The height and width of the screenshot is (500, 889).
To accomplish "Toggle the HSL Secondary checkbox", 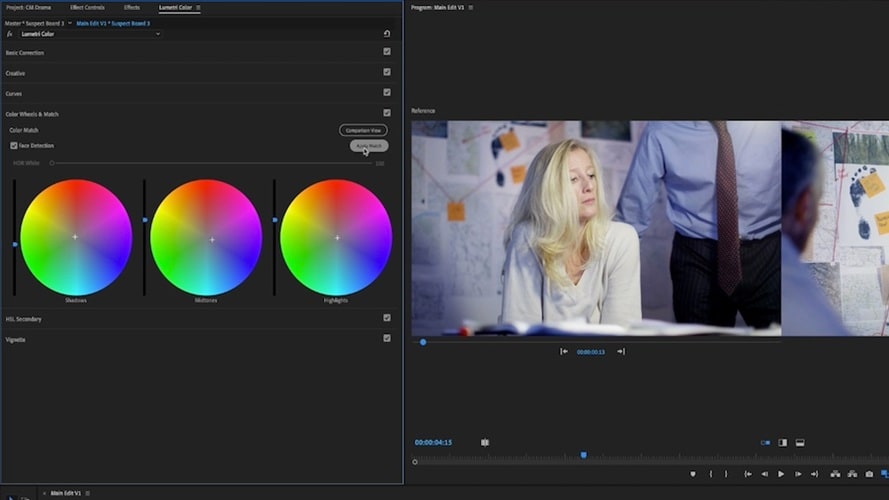I will coord(387,318).
